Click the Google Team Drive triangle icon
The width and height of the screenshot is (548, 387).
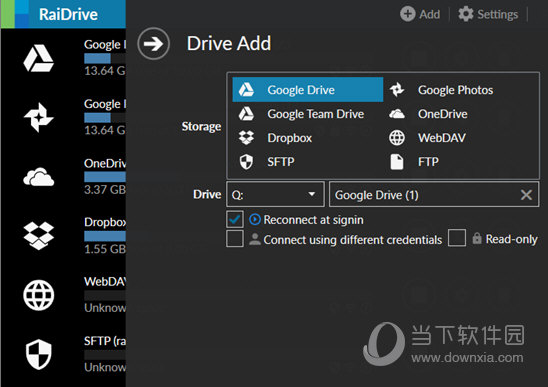pyautogui.click(x=246, y=114)
